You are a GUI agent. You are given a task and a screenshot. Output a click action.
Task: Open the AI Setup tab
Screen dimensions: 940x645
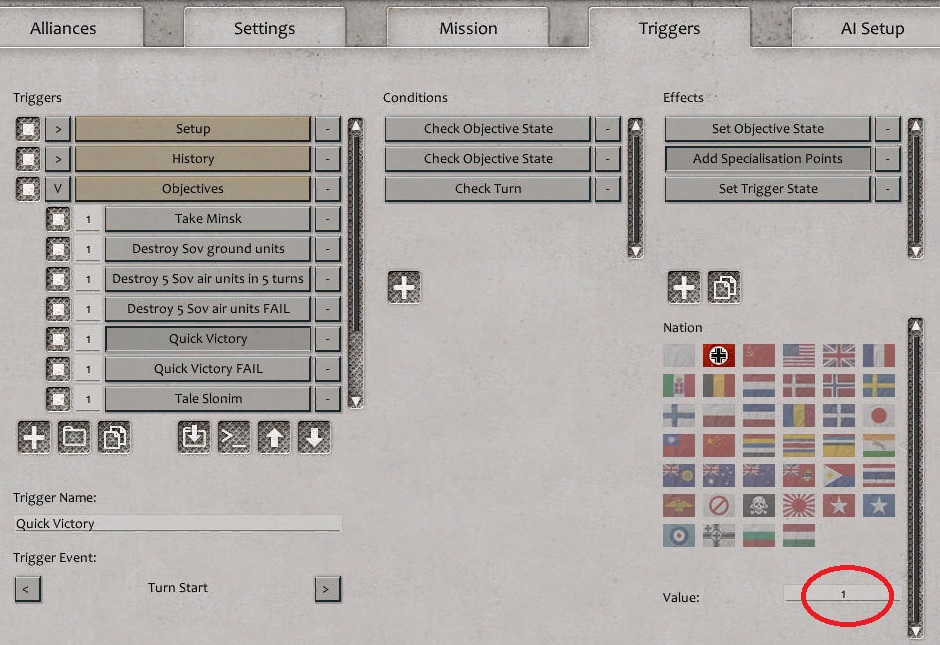872,28
